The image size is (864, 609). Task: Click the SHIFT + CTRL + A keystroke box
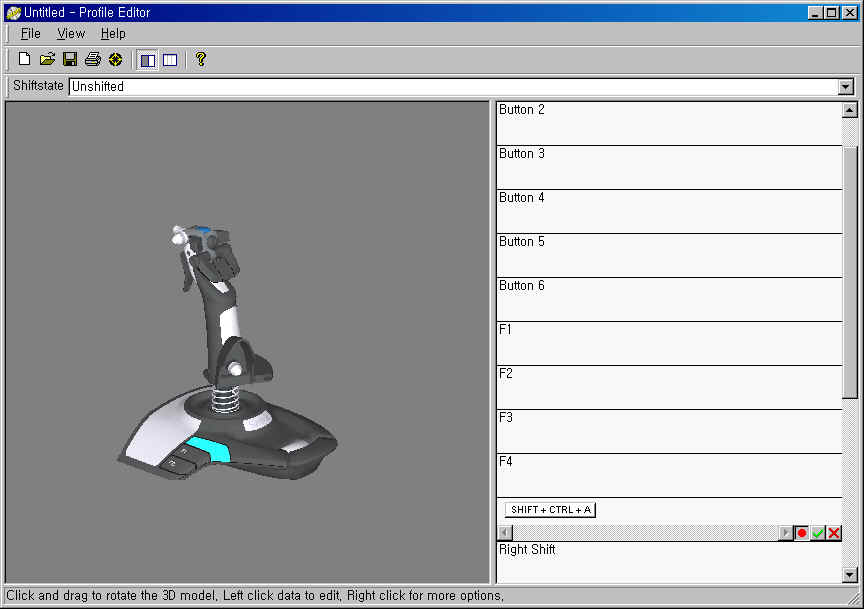click(550, 510)
